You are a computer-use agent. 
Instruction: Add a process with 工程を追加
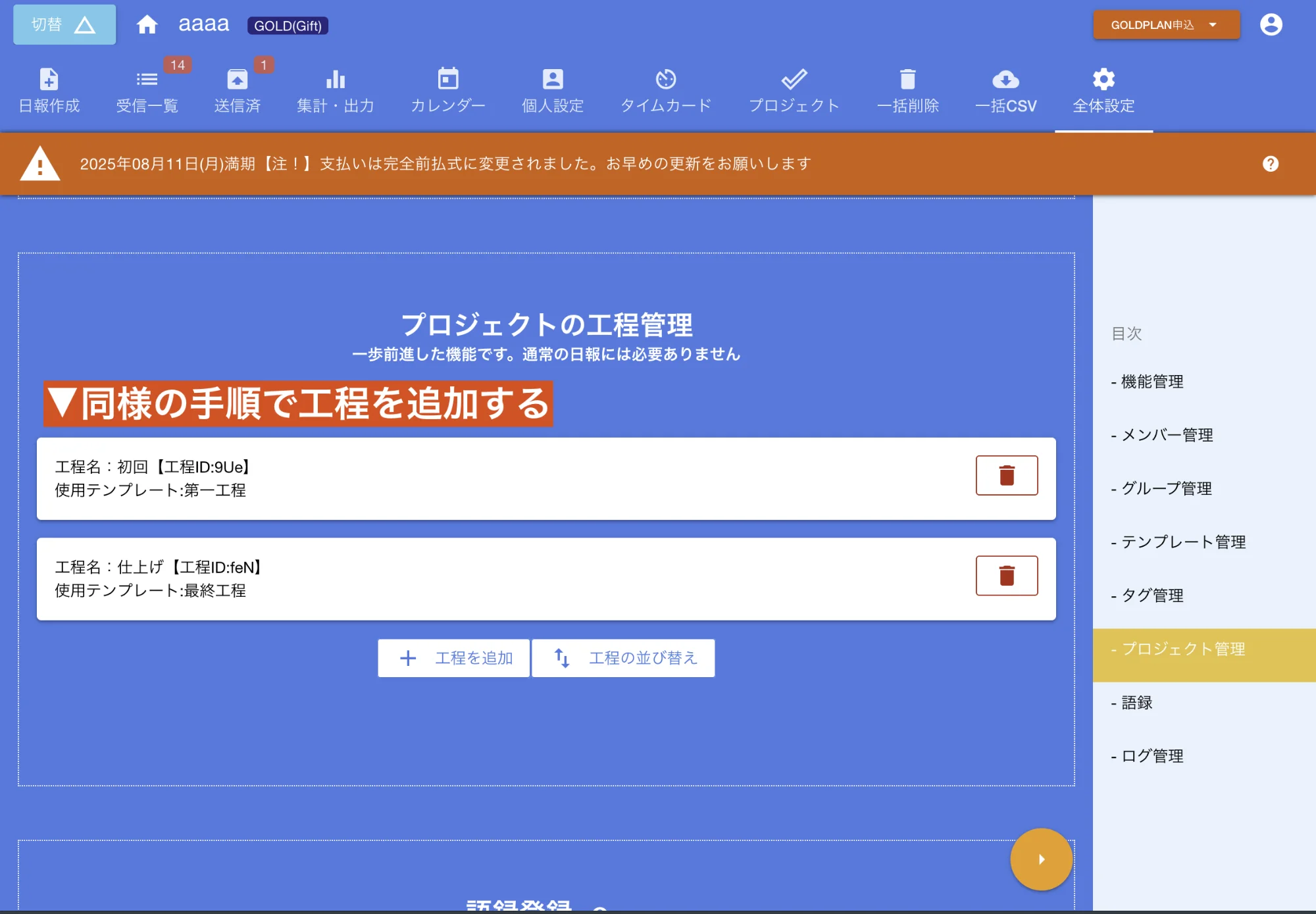(453, 657)
